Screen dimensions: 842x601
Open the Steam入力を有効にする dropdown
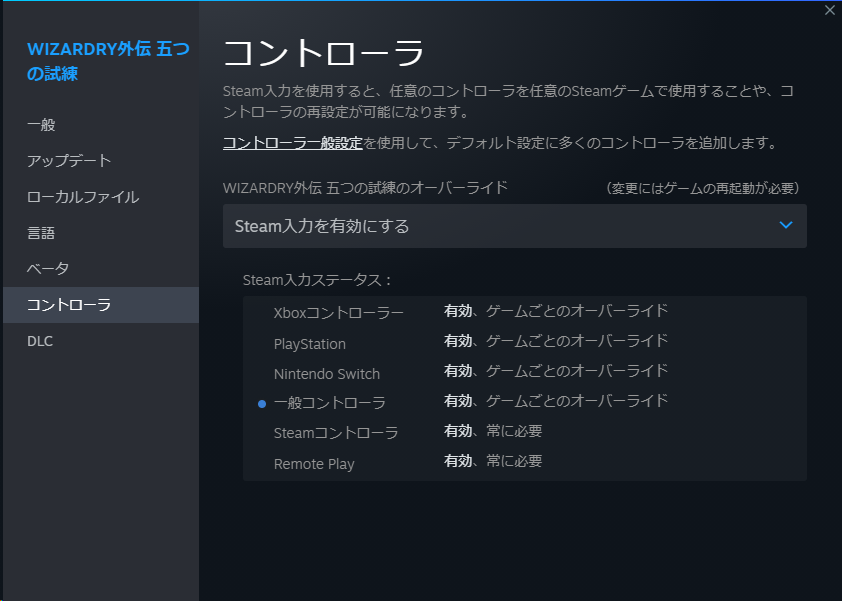click(514, 226)
